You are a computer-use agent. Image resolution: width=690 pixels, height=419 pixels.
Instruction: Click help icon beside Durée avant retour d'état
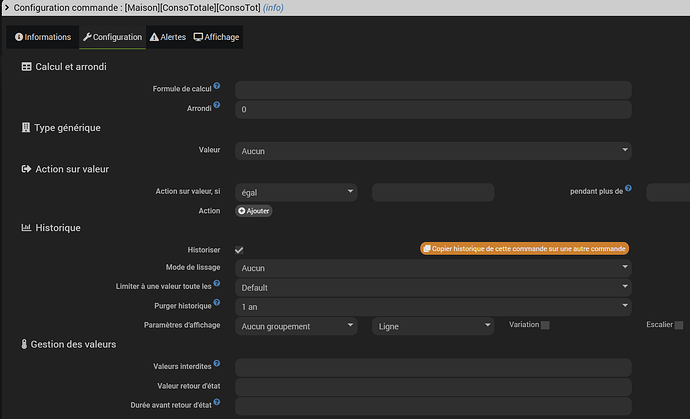click(x=217, y=402)
